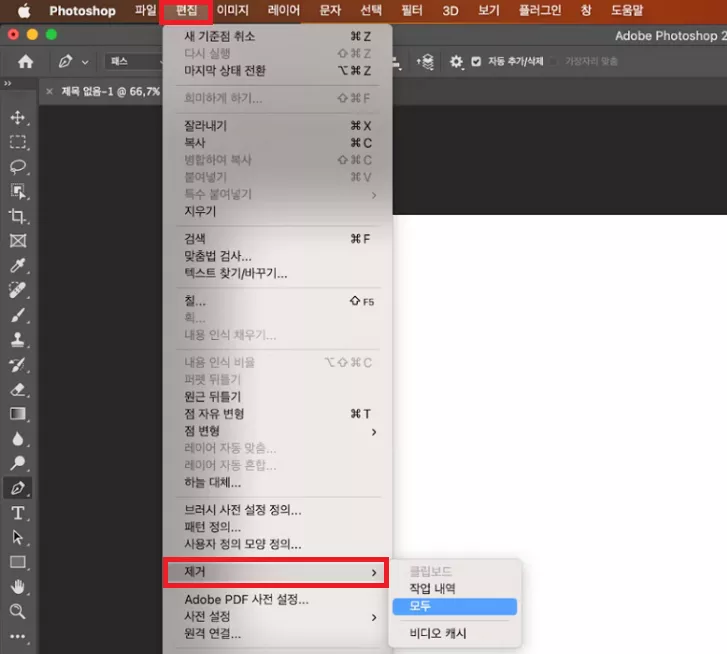The height and width of the screenshot is (654, 727).
Task: Choose 원근 뒤틀기 menu item
Action: coord(278,397)
